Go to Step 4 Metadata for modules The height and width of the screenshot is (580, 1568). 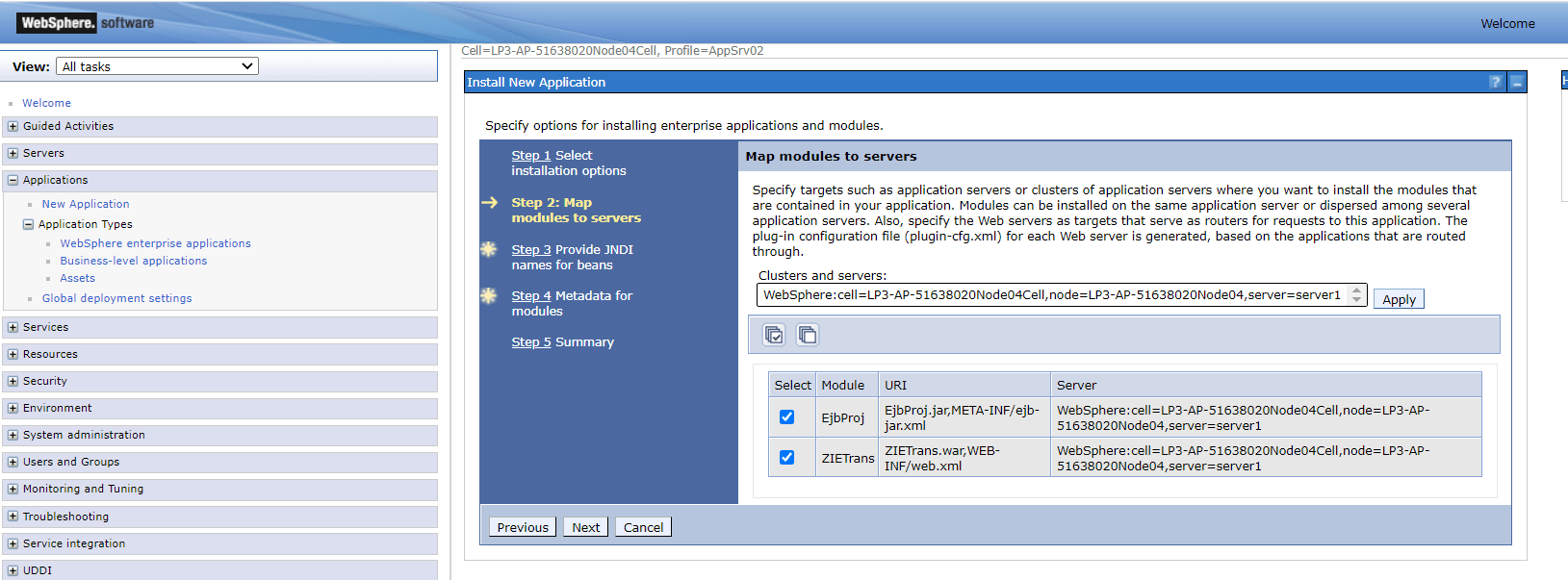coord(531,295)
